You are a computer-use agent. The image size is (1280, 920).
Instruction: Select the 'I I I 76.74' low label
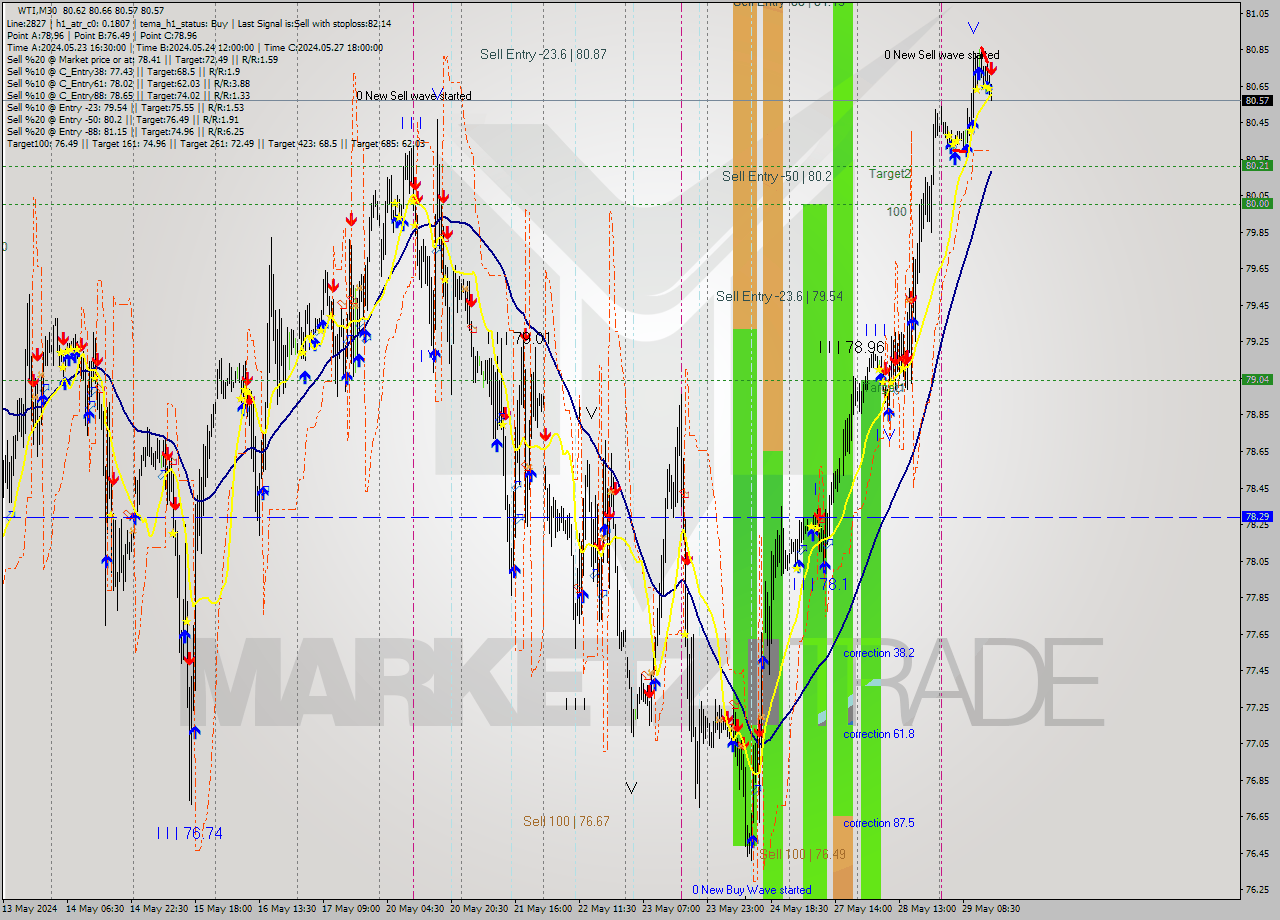(x=189, y=833)
